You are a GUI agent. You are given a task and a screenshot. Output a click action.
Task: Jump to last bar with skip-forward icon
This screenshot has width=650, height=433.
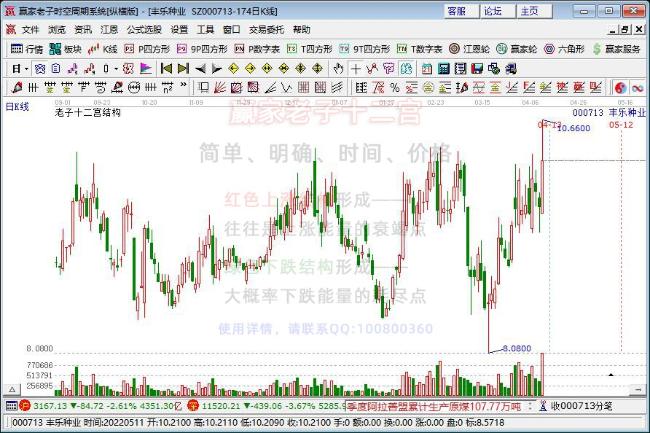pos(183,68)
